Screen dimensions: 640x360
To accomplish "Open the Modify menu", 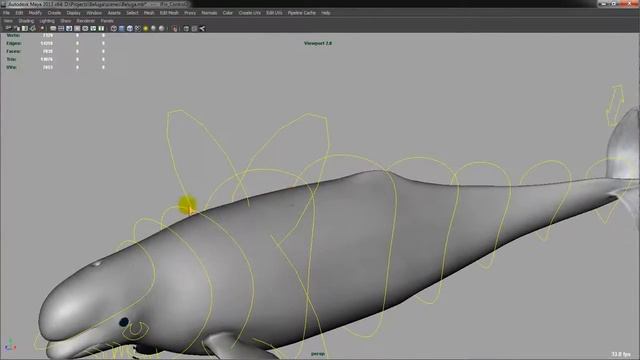I will tap(35, 13).
